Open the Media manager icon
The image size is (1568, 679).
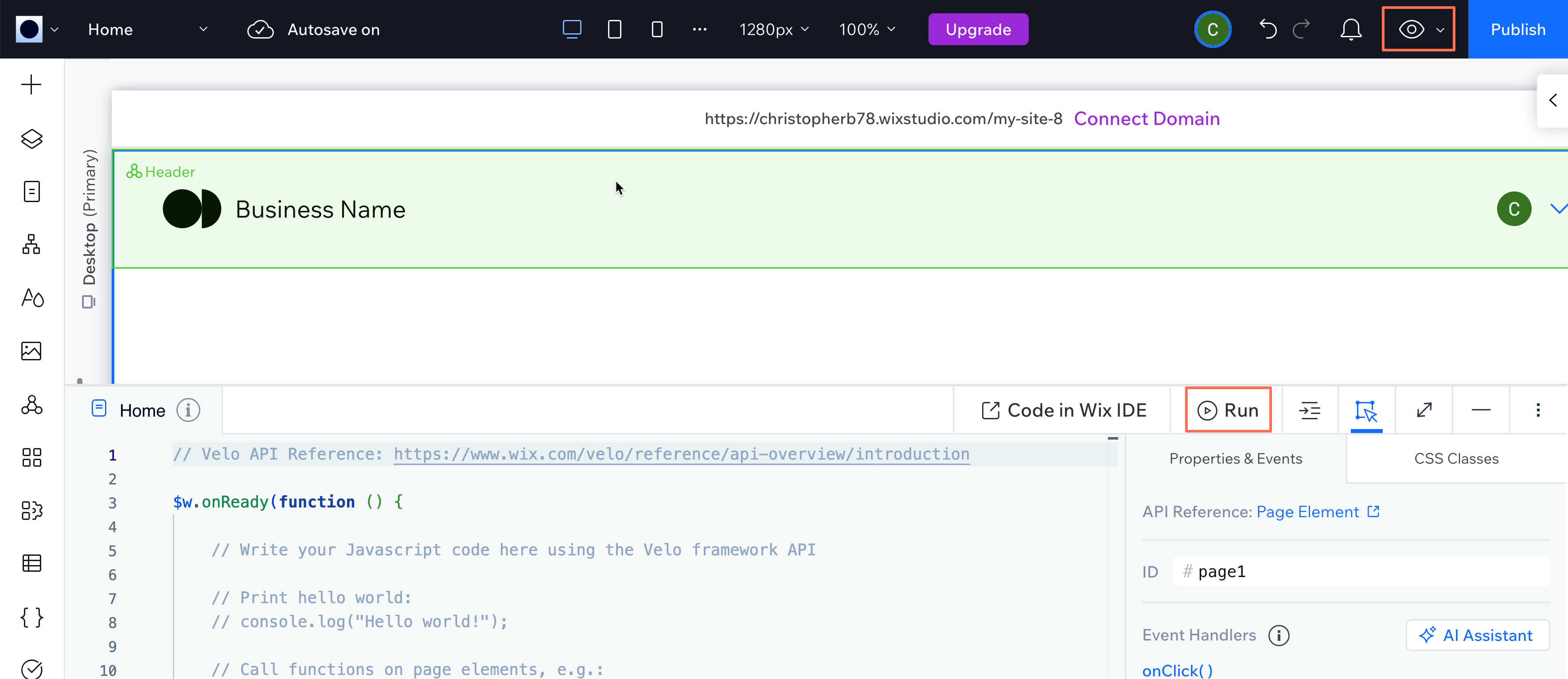tap(31, 351)
